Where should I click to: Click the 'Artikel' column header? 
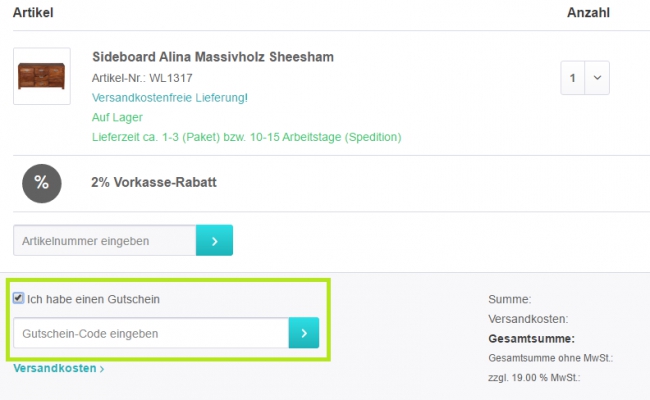pos(33,13)
